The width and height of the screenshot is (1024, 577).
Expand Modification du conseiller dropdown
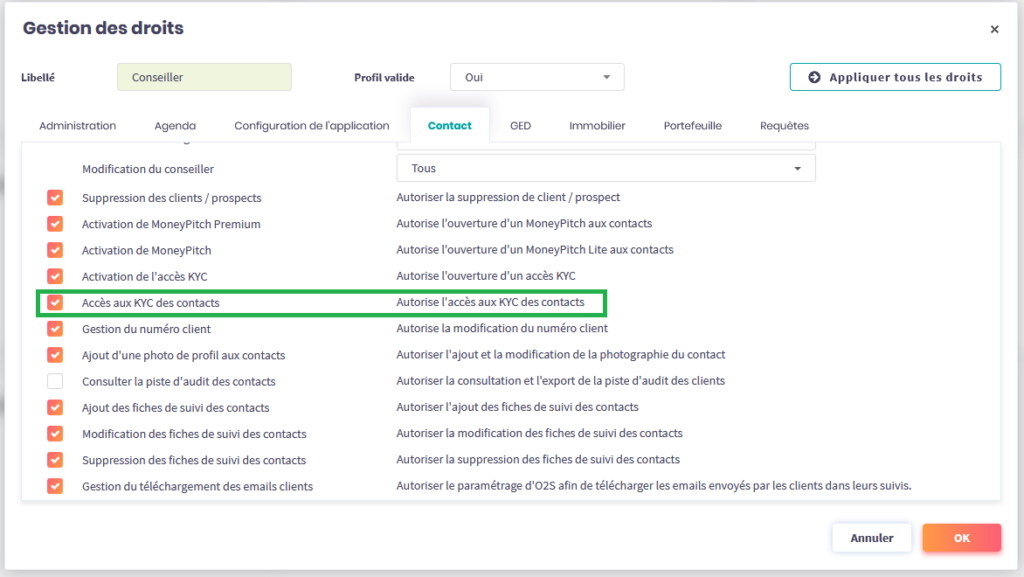click(606, 169)
